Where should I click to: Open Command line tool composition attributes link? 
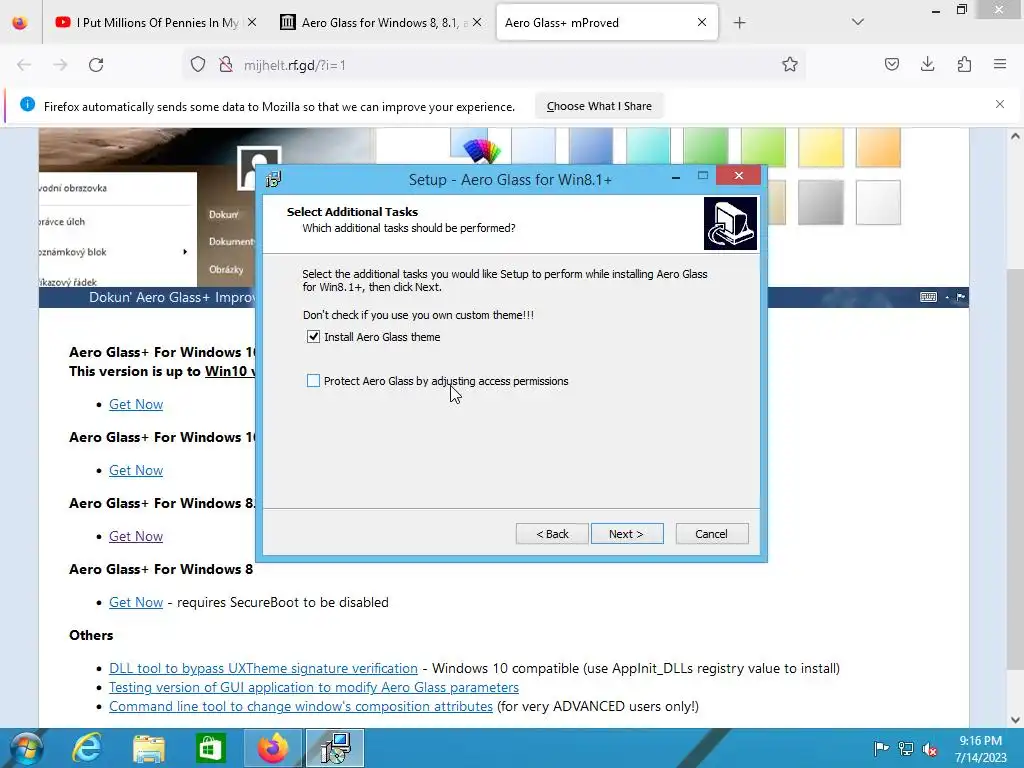300,706
